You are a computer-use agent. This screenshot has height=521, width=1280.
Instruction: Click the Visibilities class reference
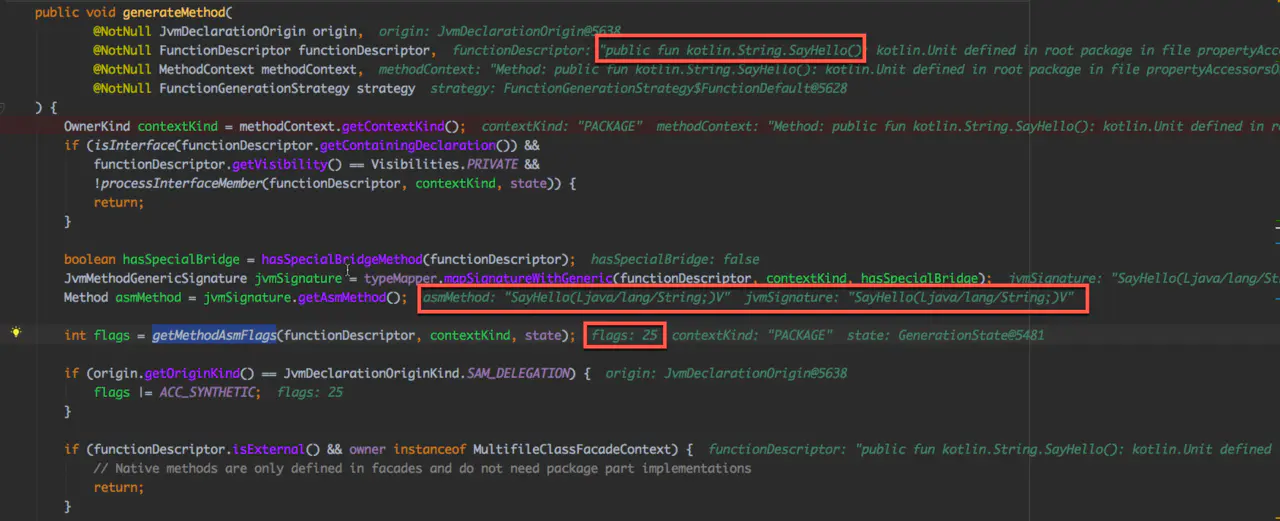coord(415,164)
